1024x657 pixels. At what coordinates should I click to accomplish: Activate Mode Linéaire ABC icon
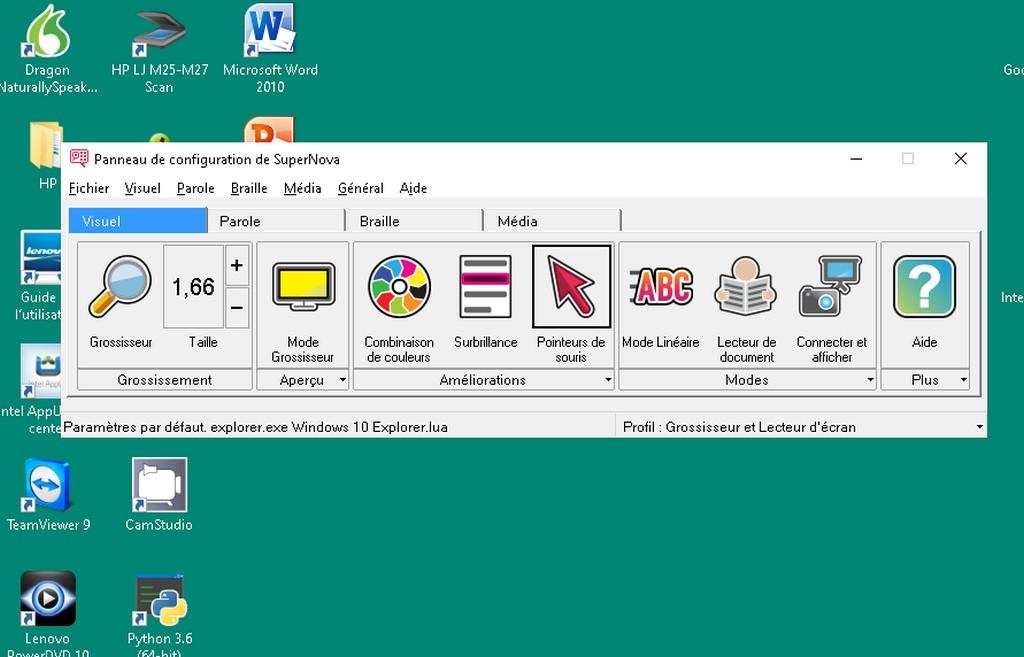coord(661,286)
